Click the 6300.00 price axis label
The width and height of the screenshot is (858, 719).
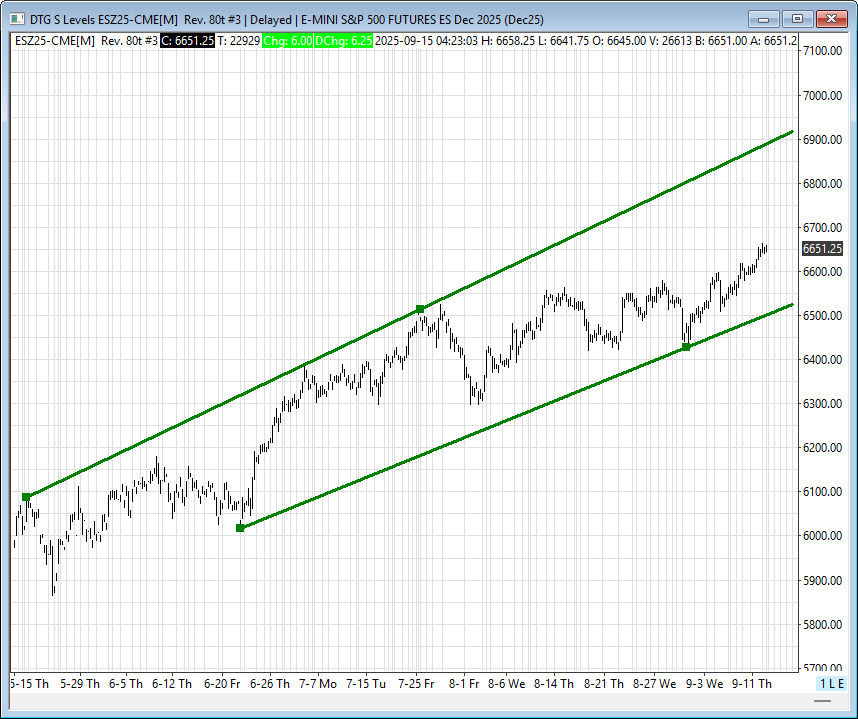822,404
